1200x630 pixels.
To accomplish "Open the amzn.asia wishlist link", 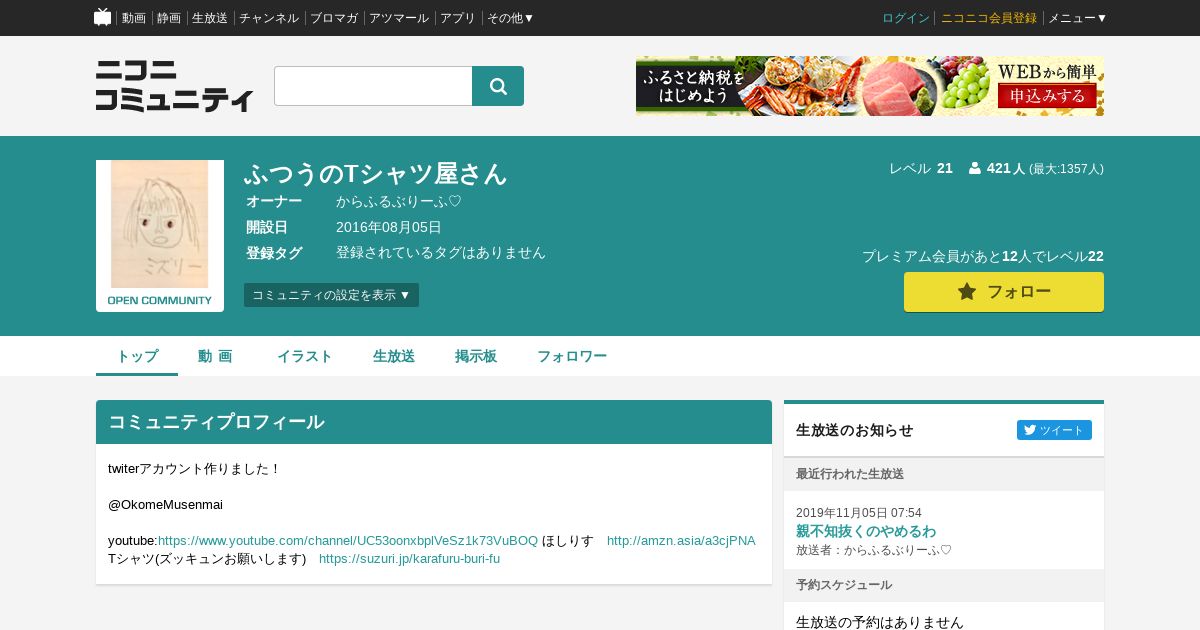I will coord(681,541).
